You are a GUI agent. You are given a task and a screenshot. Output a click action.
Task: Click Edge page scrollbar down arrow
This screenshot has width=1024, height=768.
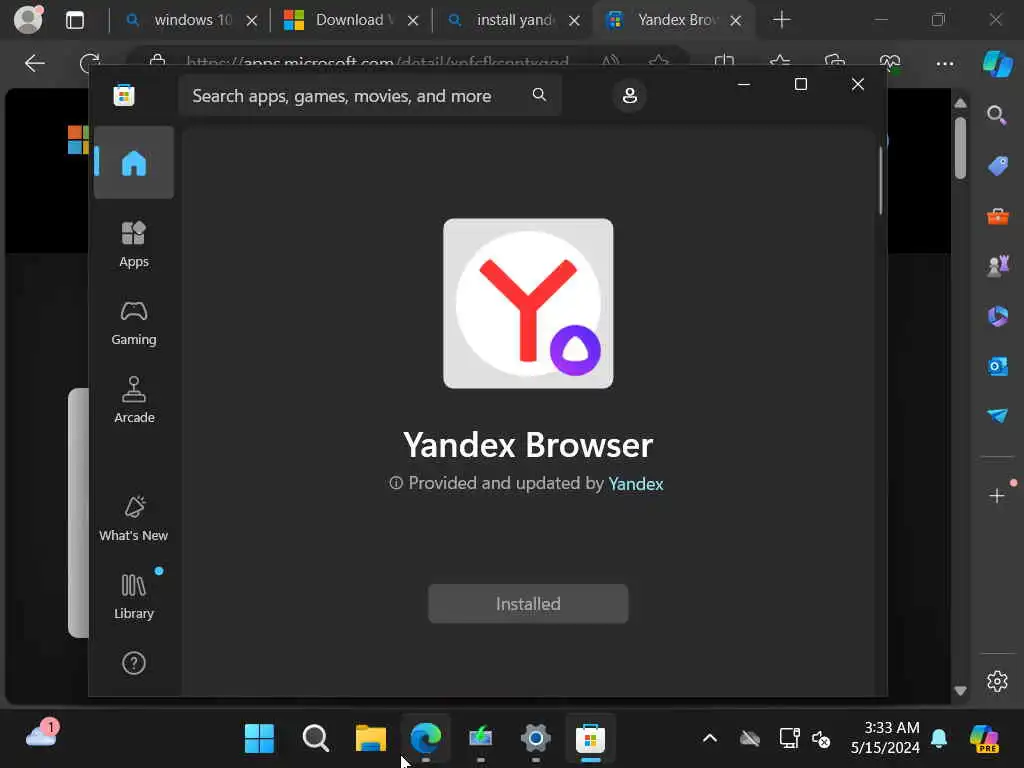960,691
